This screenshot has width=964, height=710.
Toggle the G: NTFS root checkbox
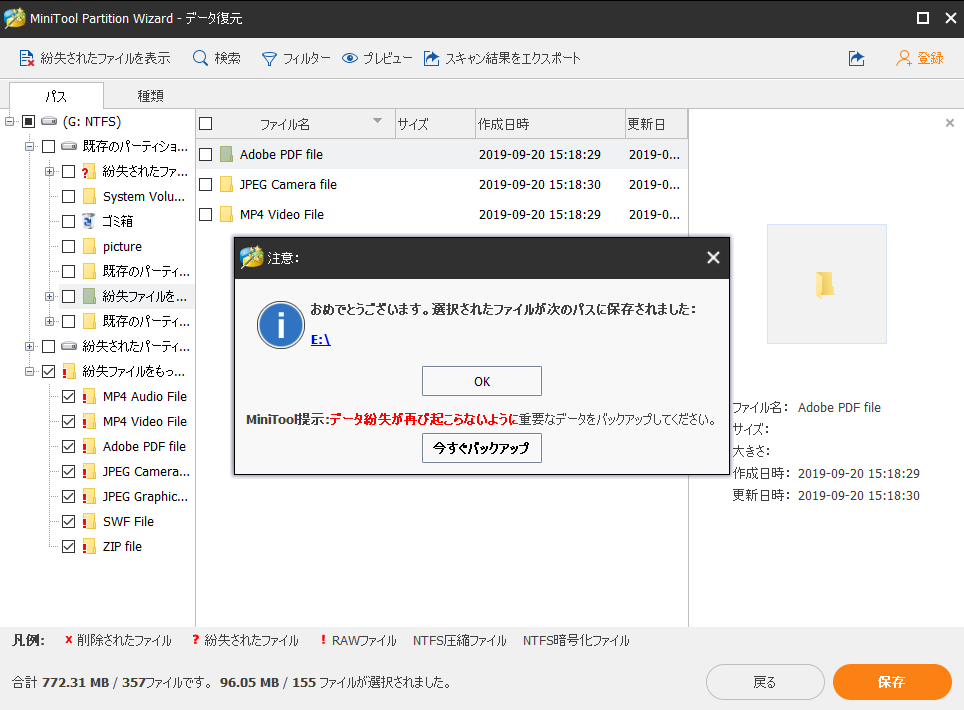28,121
